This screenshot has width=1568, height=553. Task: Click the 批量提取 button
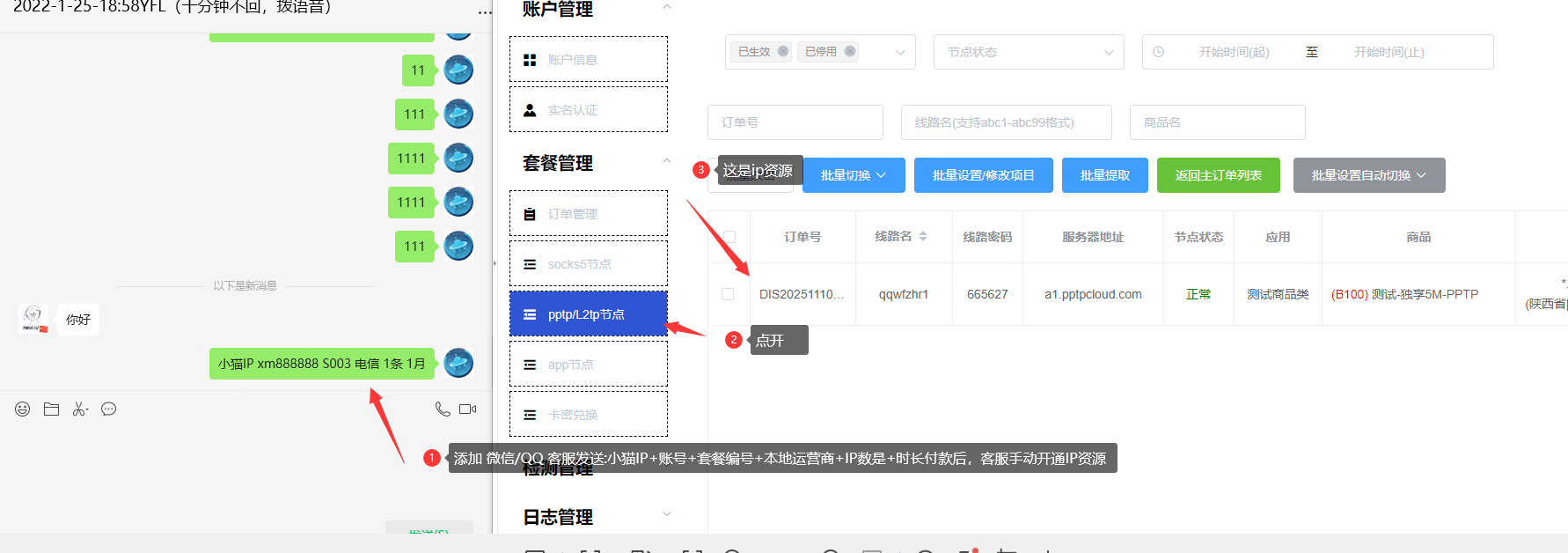pos(1105,175)
